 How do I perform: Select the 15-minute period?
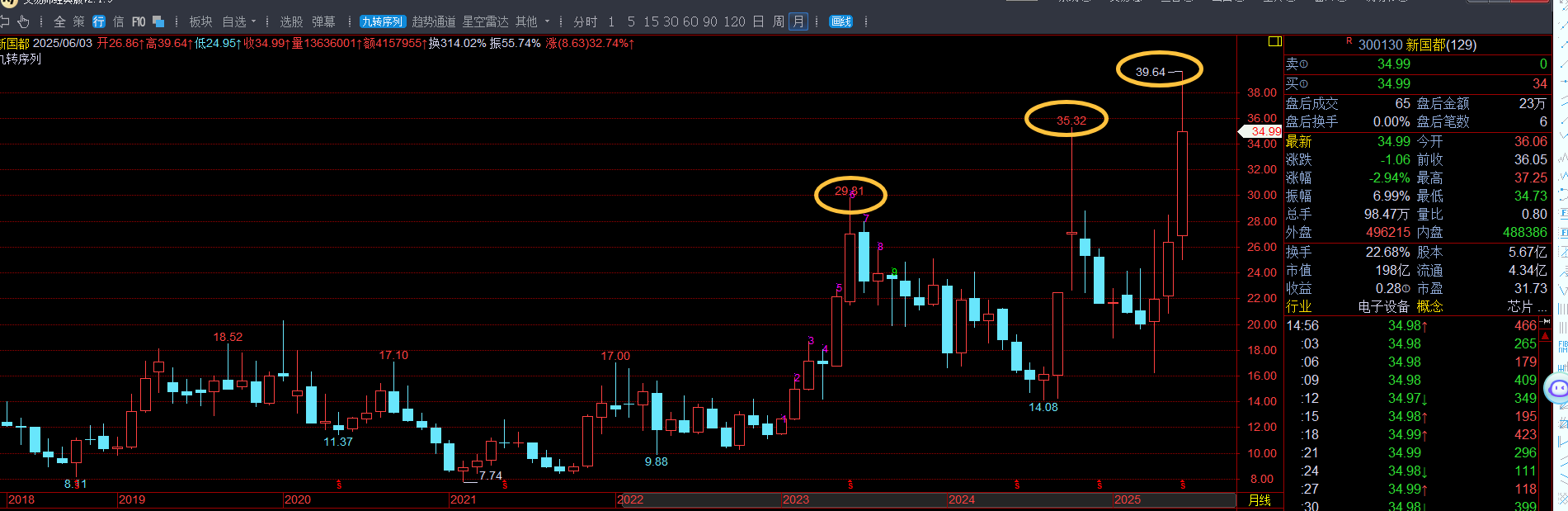pyautogui.click(x=651, y=21)
